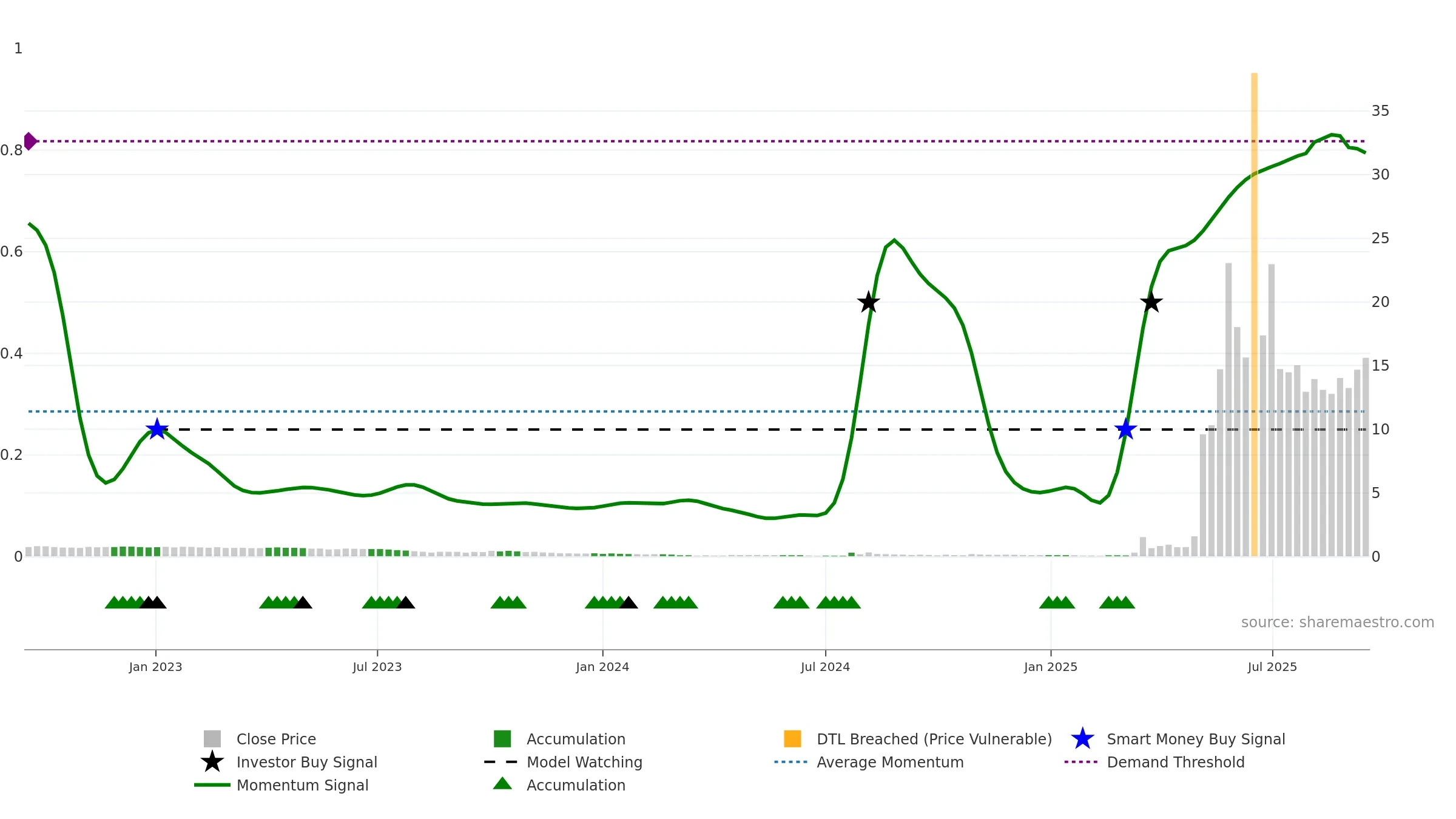Click the 25 right axis value
This screenshot has width=1456, height=819.
point(1380,238)
